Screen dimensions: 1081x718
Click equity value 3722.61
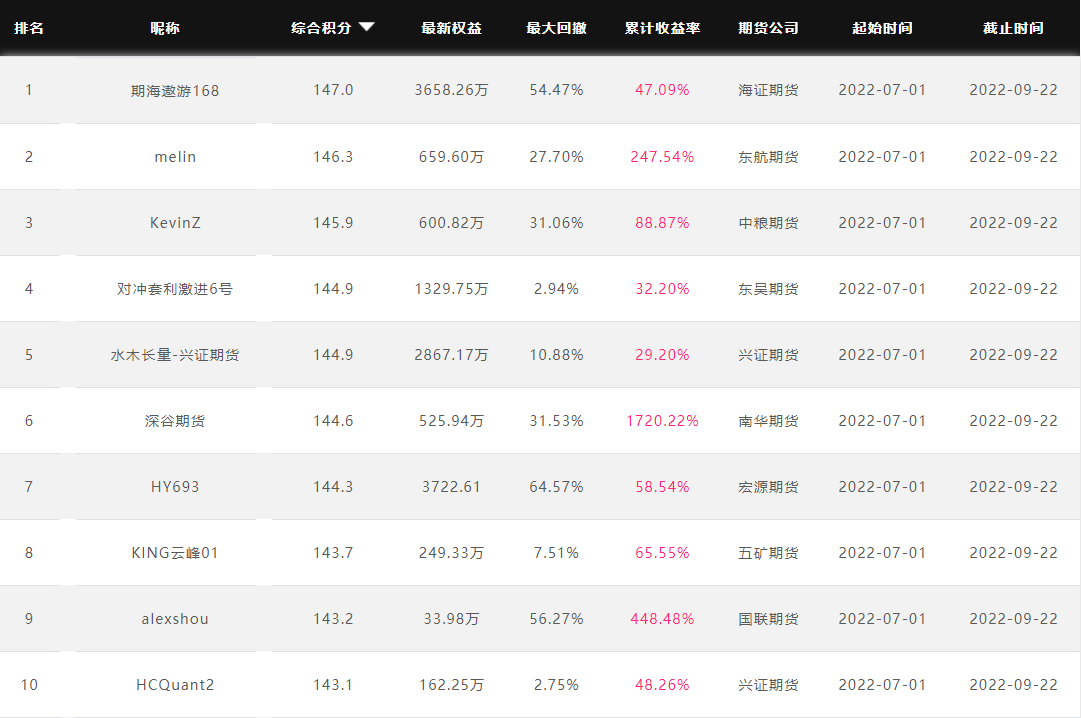click(x=452, y=487)
